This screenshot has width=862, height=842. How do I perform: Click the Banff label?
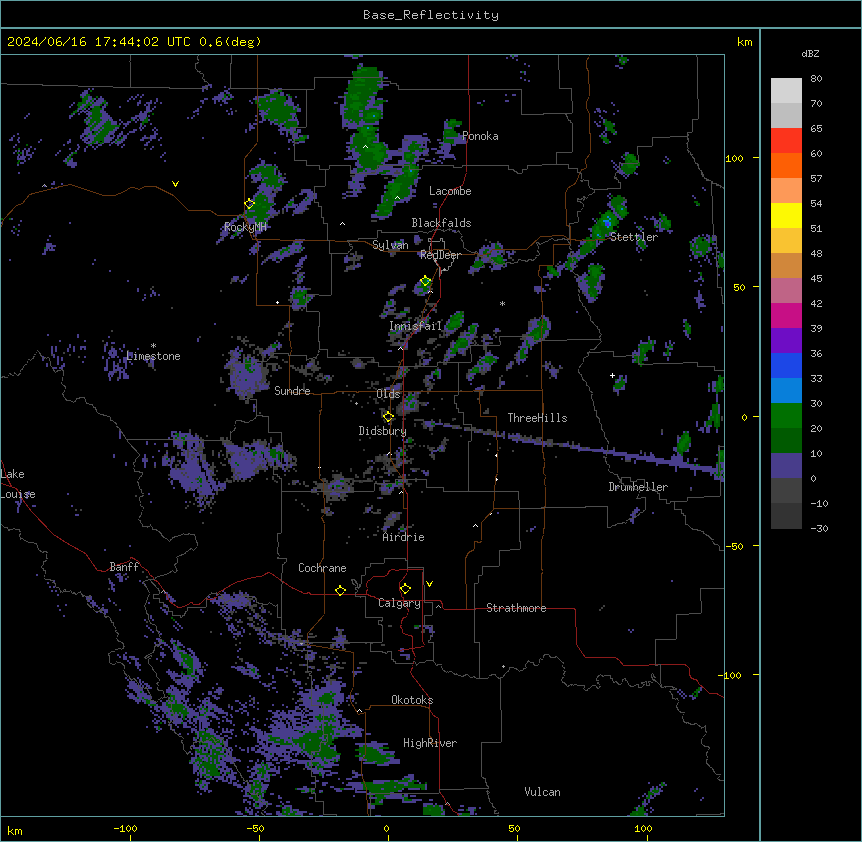[124, 567]
